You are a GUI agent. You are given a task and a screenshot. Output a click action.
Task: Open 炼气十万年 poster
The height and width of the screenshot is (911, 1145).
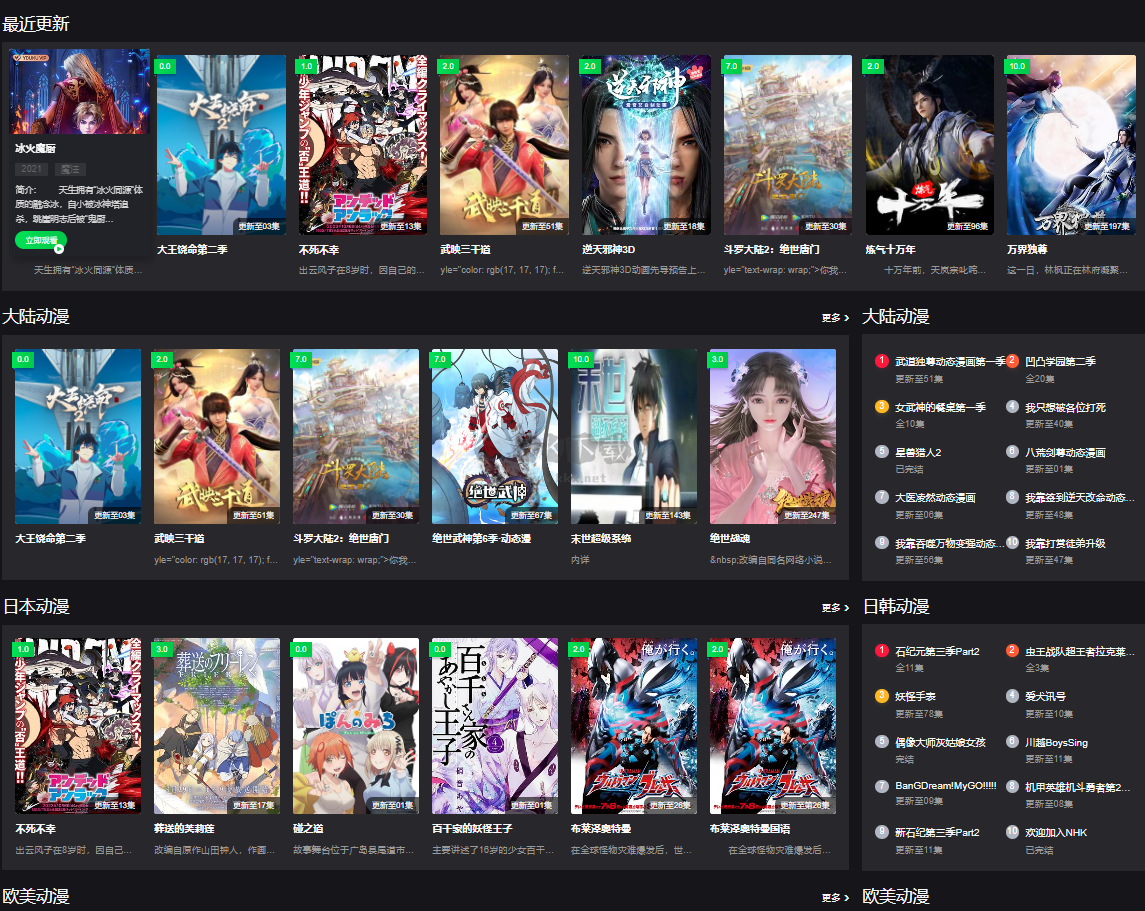pos(930,145)
